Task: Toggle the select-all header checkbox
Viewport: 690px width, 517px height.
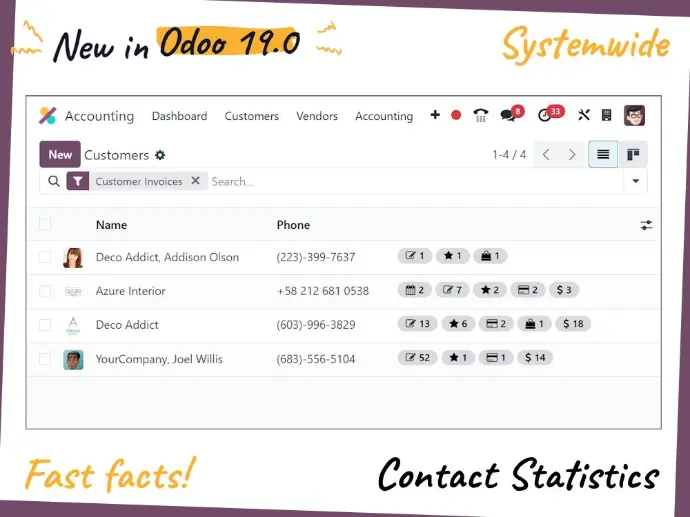Action: pos(45,224)
